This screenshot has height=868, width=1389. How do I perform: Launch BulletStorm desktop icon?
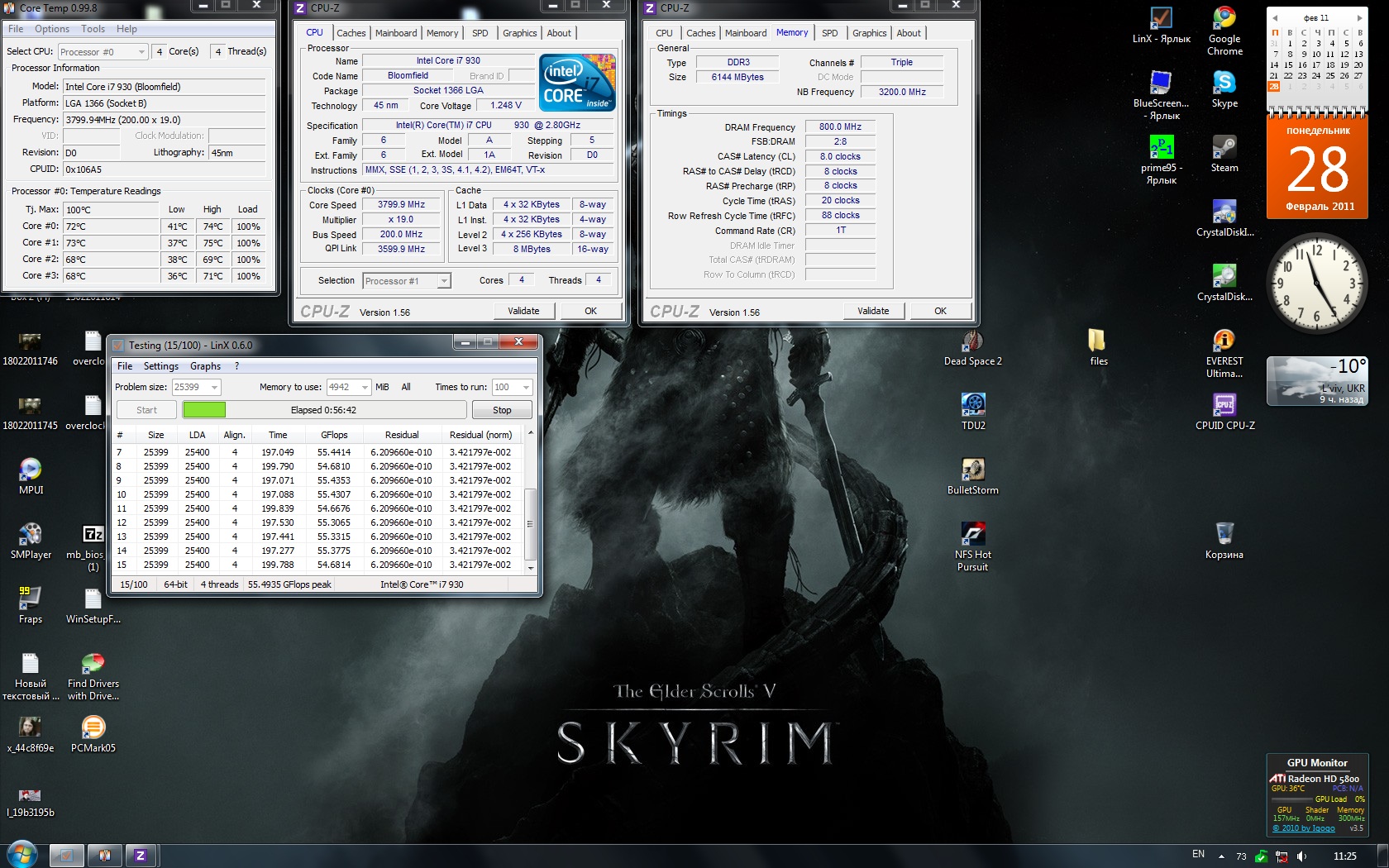pos(972,476)
